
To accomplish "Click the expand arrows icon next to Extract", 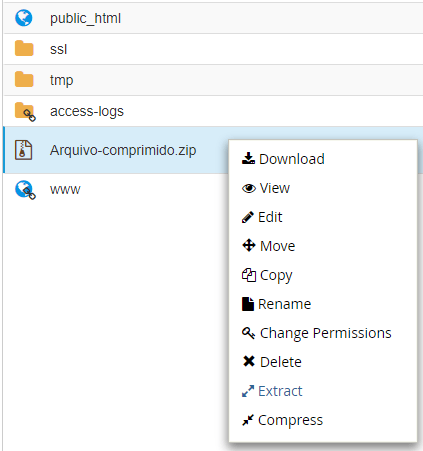I will pyautogui.click(x=248, y=391).
